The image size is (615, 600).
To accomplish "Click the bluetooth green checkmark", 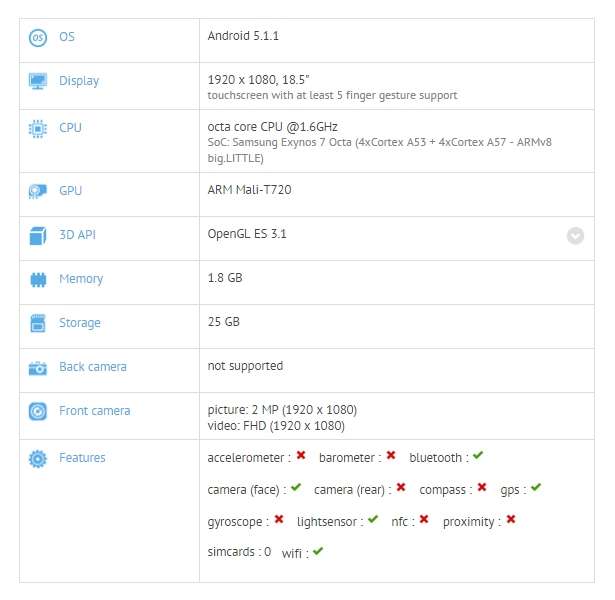I will [478, 455].
